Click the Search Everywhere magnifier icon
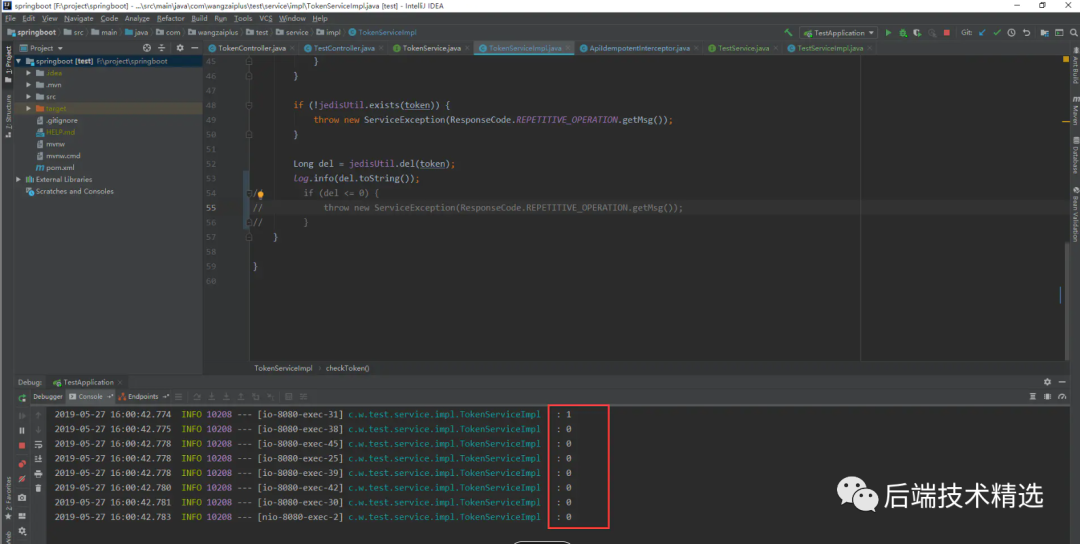The image size is (1080, 544). [1073, 32]
